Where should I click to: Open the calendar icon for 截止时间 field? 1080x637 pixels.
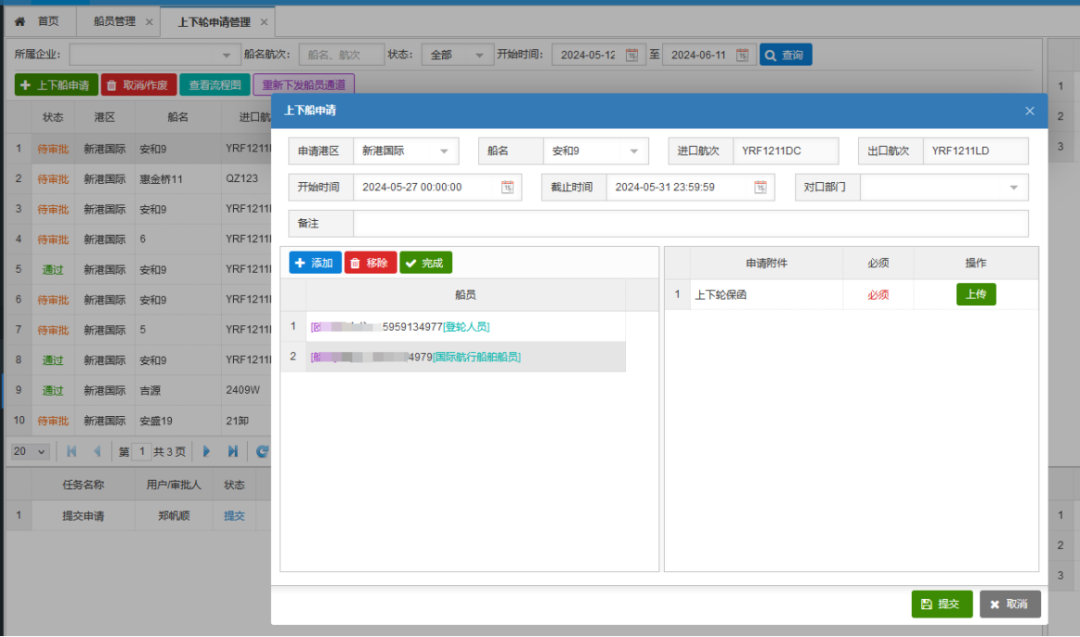(761, 187)
